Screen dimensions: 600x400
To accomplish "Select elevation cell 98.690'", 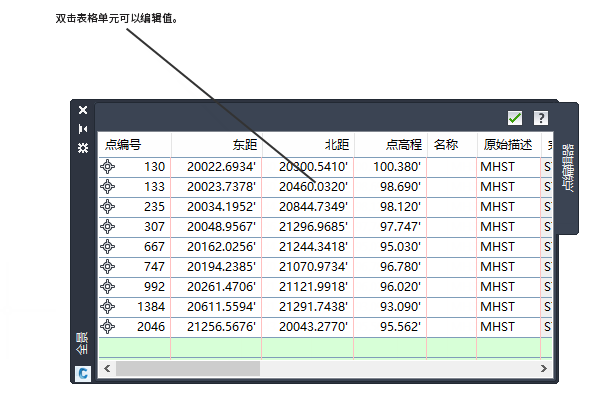I will (390, 187).
